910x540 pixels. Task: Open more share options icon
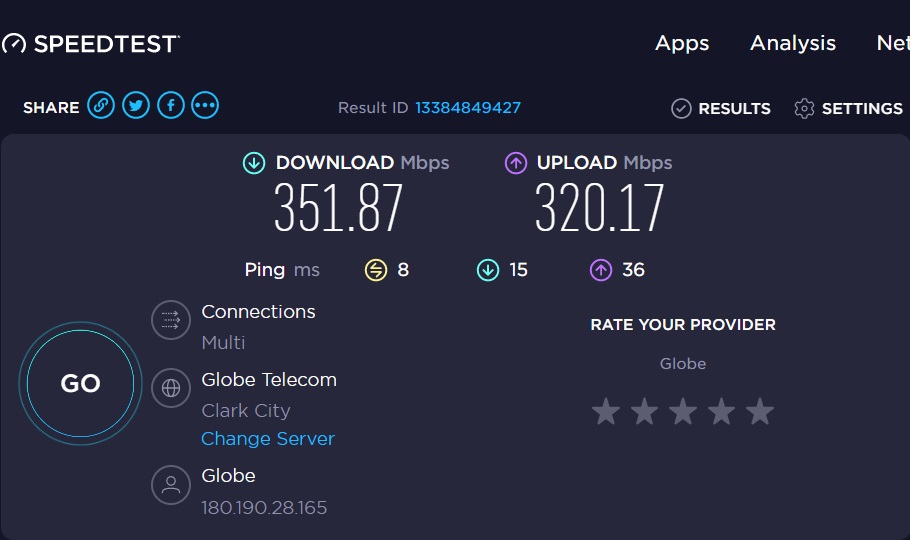tap(205, 105)
